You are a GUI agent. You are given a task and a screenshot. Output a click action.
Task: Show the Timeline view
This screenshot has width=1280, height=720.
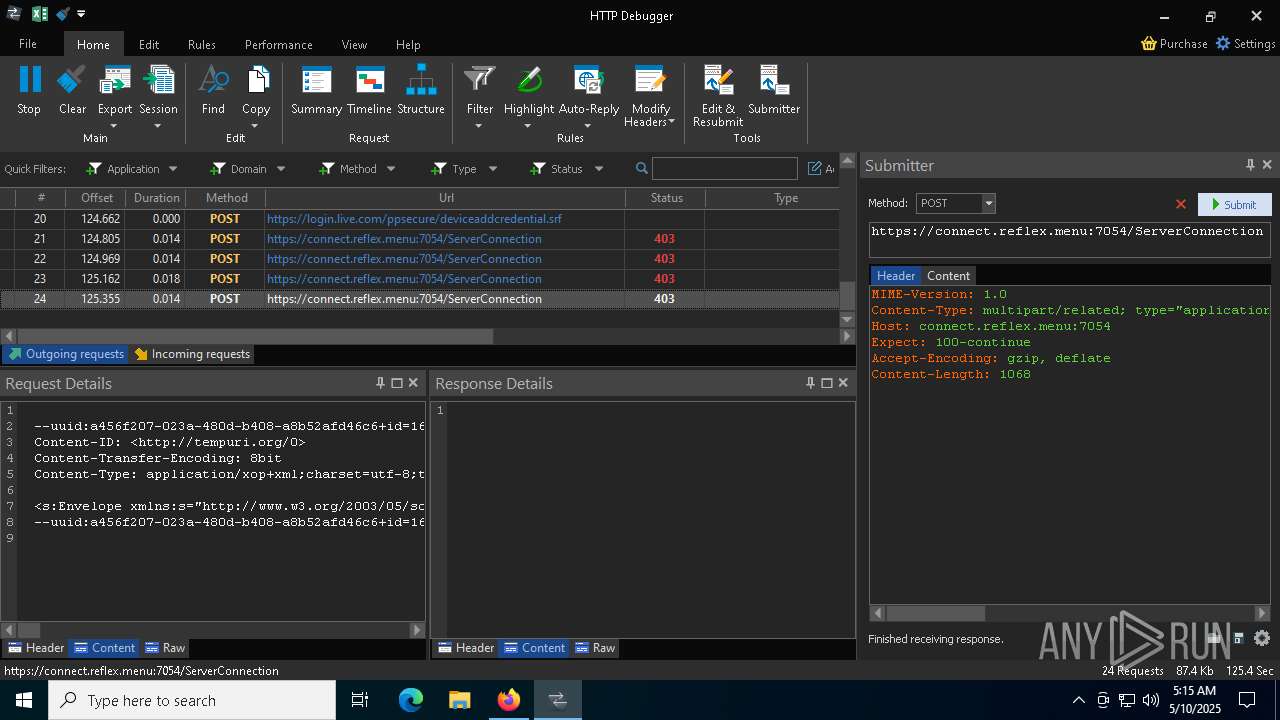click(369, 90)
